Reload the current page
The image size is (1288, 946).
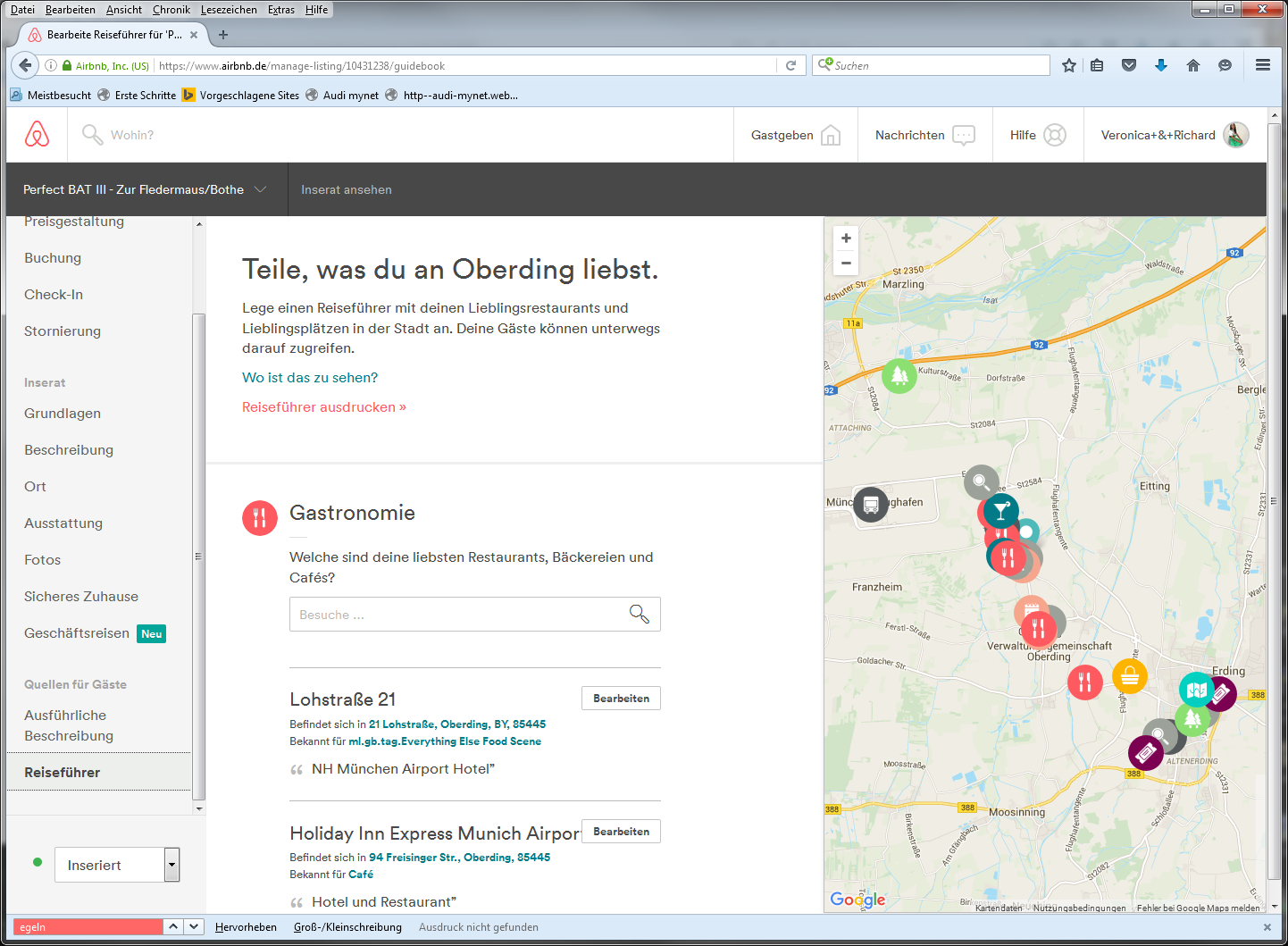[x=790, y=65]
